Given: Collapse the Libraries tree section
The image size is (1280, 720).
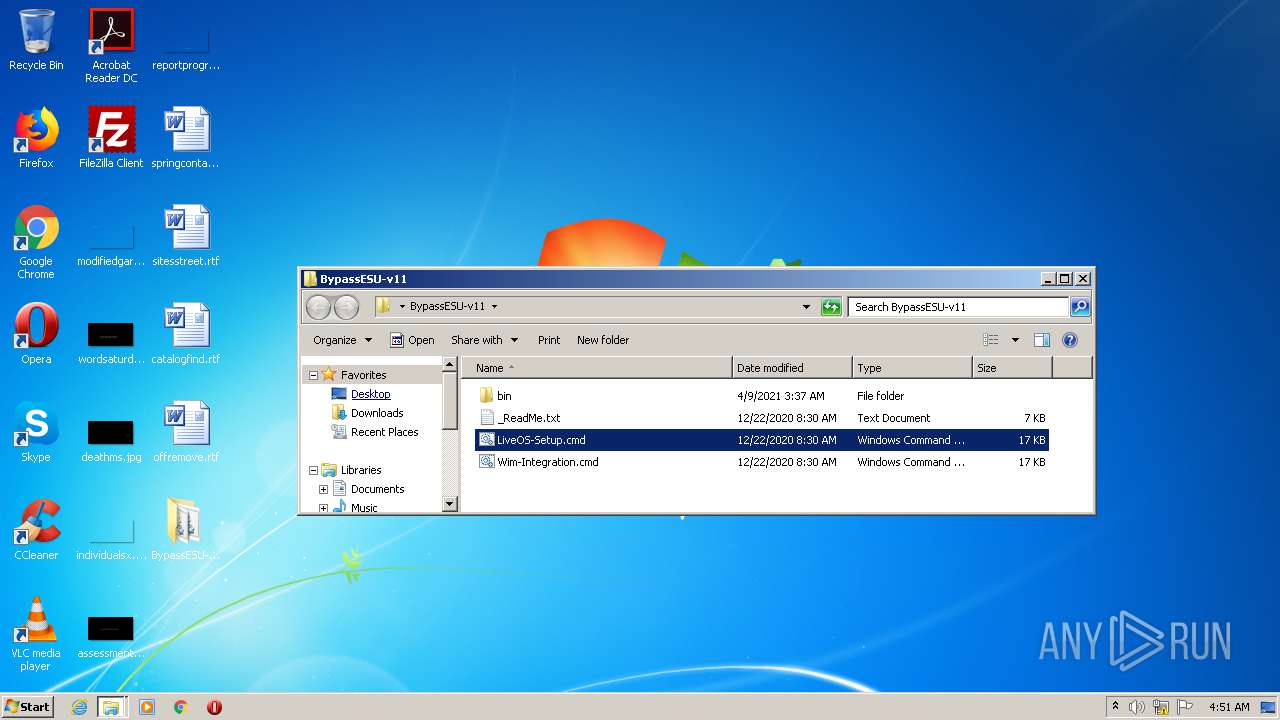Looking at the screenshot, I should [x=313, y=470].
